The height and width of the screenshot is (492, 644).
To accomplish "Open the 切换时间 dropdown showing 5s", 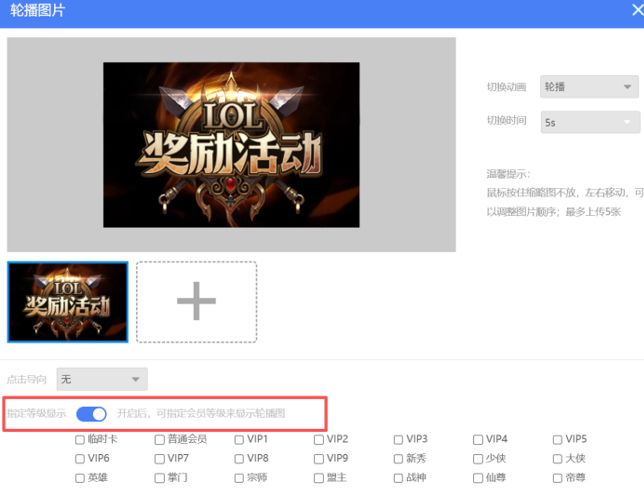I will [x=590, y=122].
